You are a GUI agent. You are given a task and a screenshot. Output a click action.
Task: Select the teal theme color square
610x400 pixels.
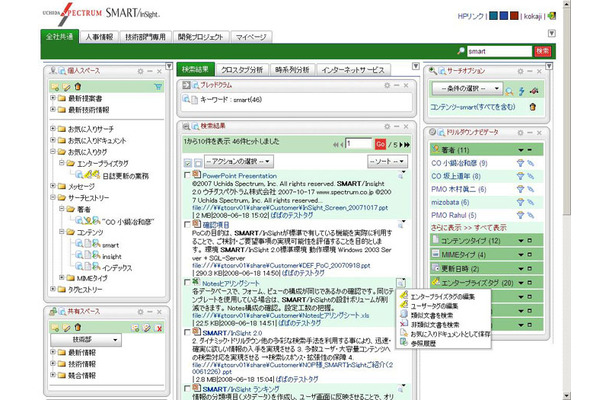[x=493, y=16]
